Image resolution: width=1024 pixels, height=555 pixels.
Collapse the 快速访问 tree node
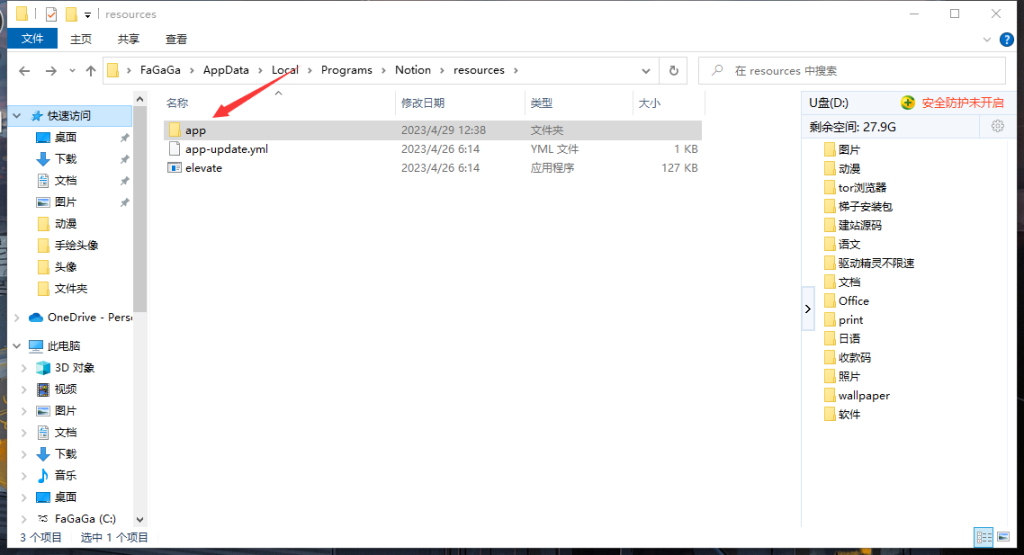[16, 116]
